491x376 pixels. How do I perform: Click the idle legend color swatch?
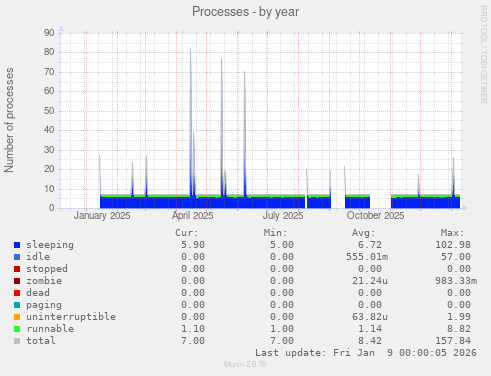[x=17, y=257]
